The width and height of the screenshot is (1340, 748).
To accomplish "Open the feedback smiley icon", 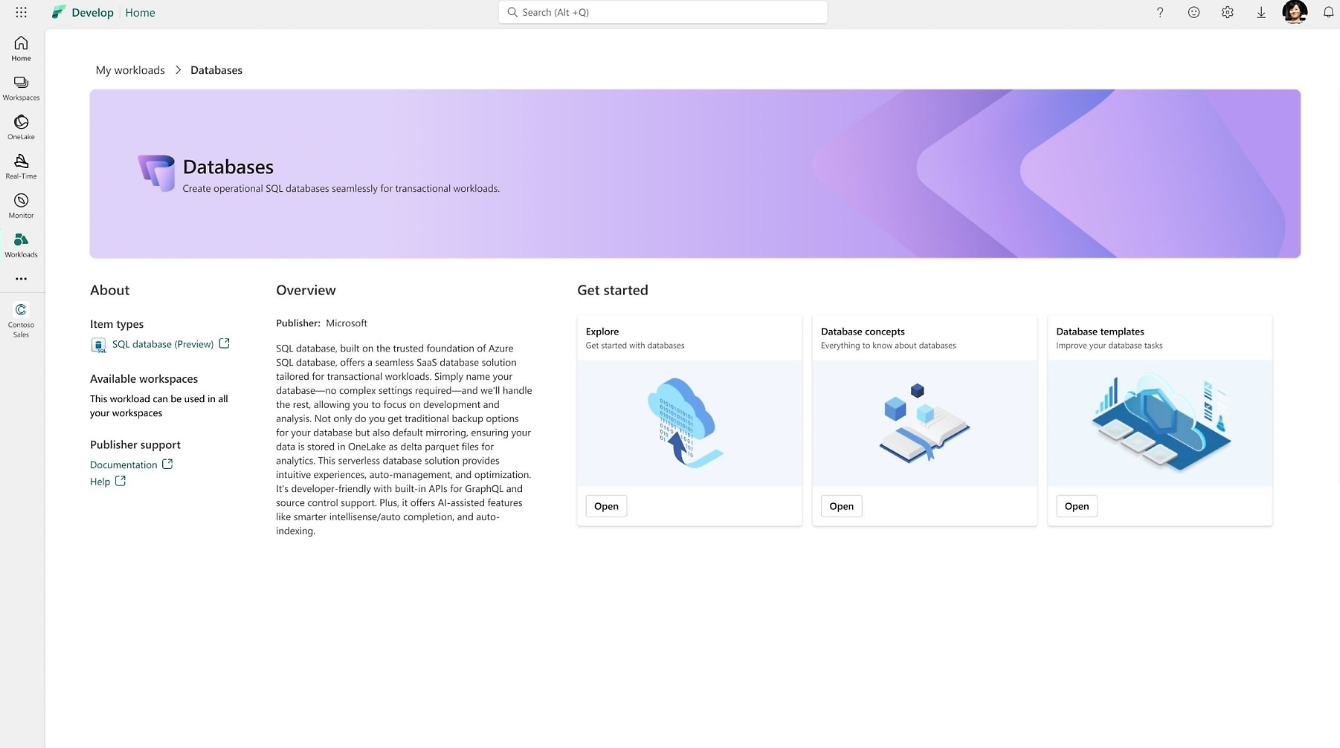I will click(x=1194, y=13).
